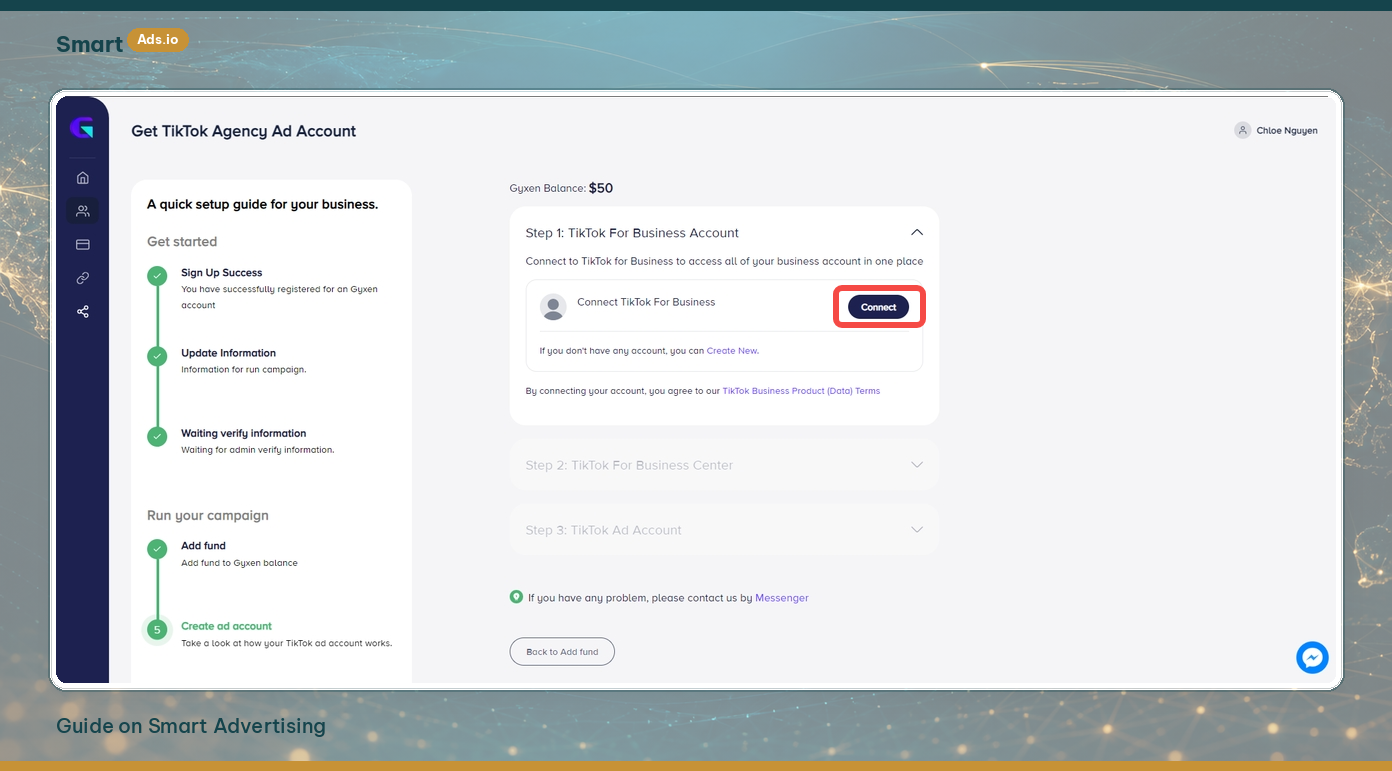Open the Messenger chat bubble icon
1392x771 pixels.
coord(1312,657)
